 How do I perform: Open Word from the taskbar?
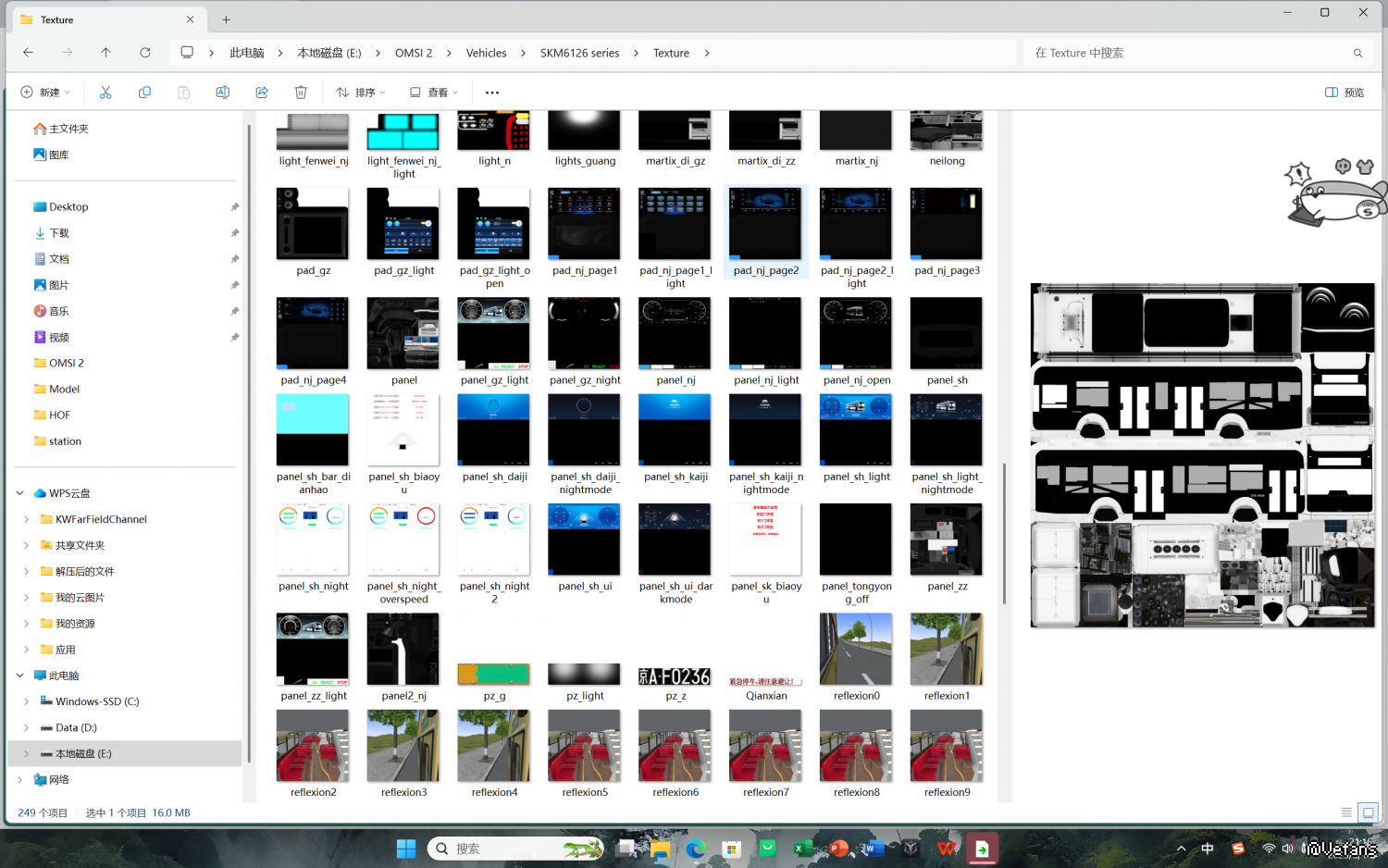[874, 849]
